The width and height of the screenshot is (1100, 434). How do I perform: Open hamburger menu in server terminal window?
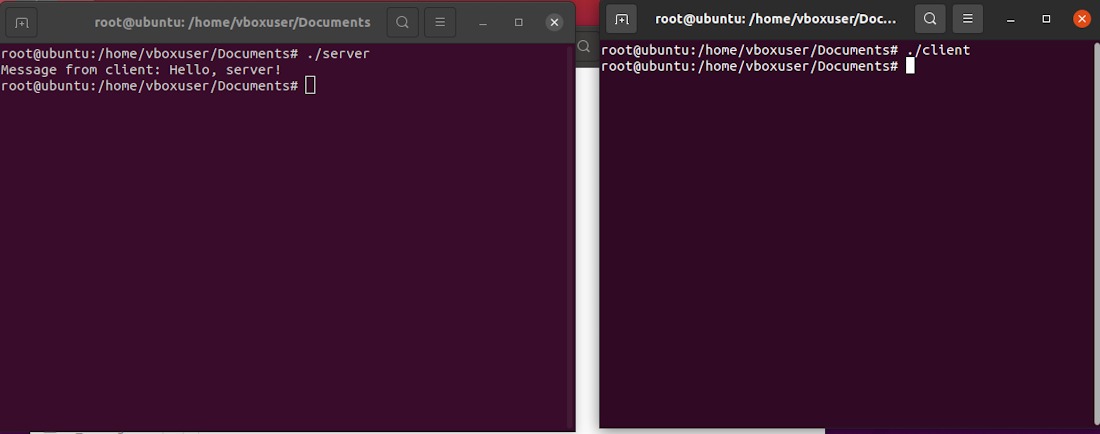pos(440,22)
